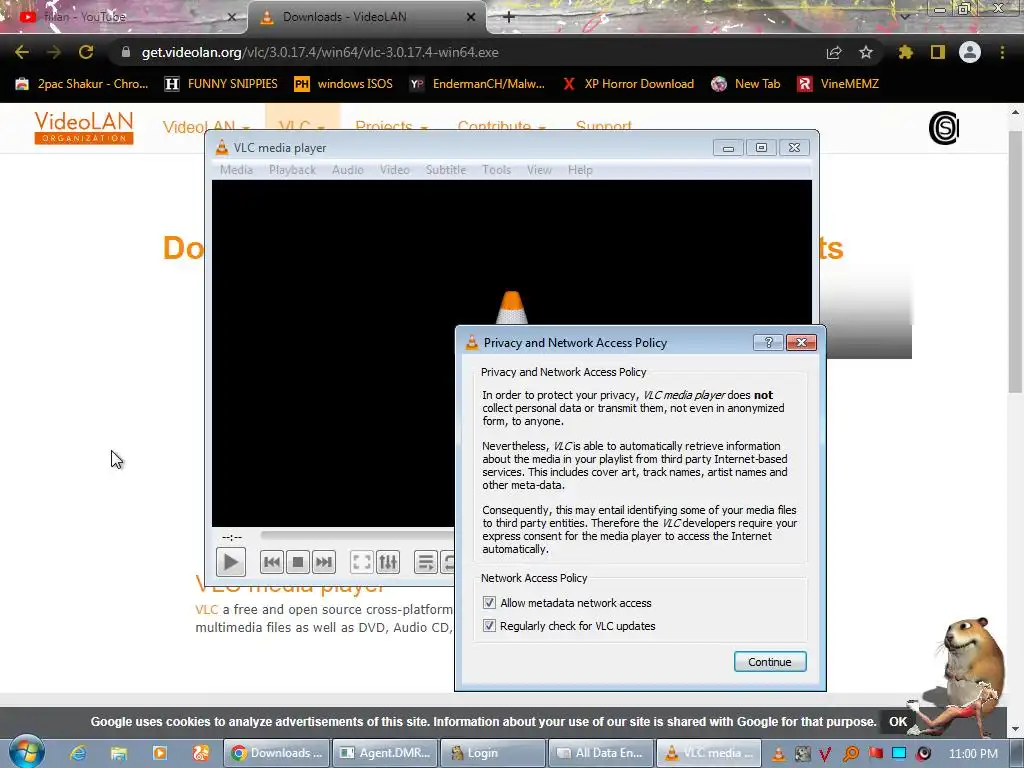Screen dimensions: 1024x768
Task: Stop playback in VLC player
Action: (x=298, y=562)
